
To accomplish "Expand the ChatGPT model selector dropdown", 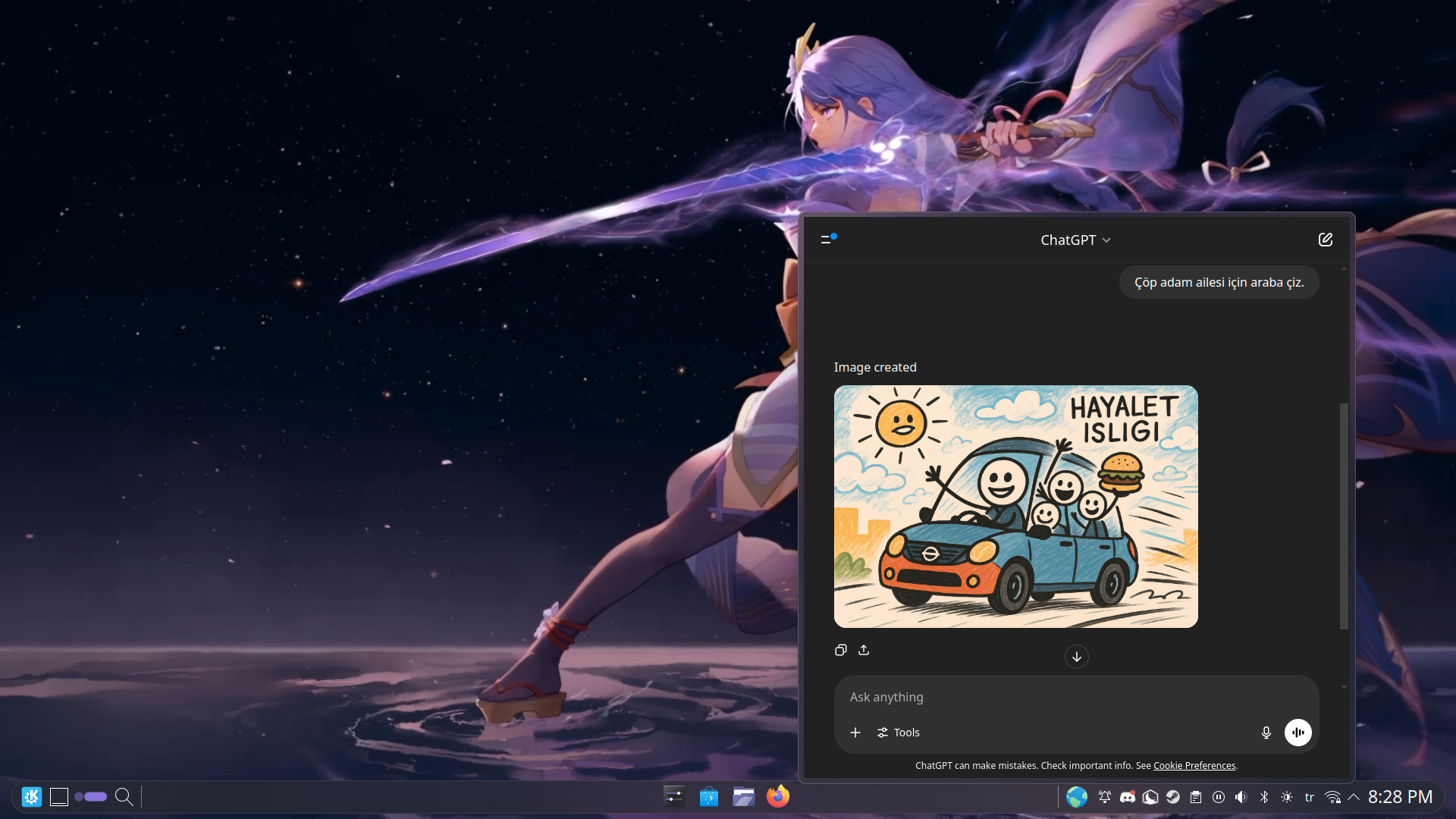I will tap(1075, 240).
